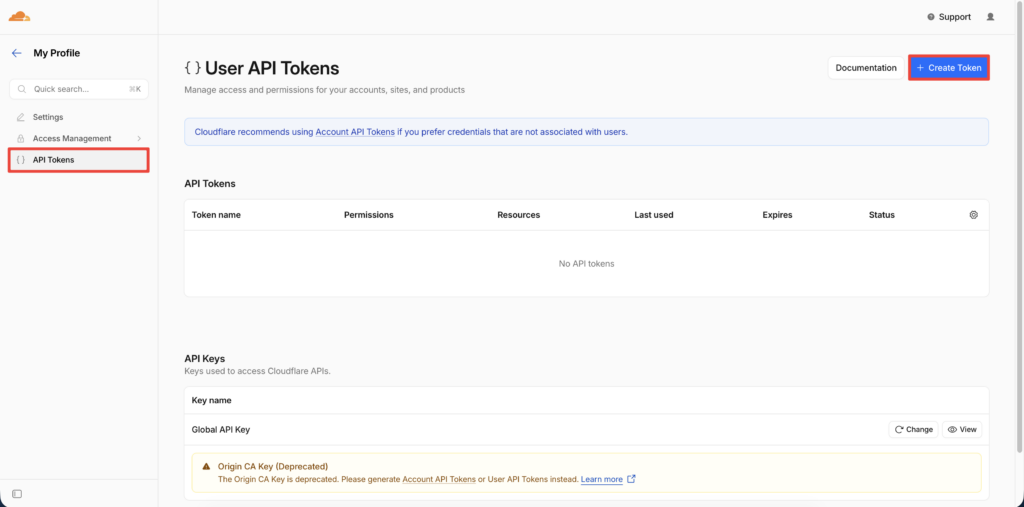The image size is (1024, 507).
Task: Expand Access Management in the sidebar
Action: [78, 139]
